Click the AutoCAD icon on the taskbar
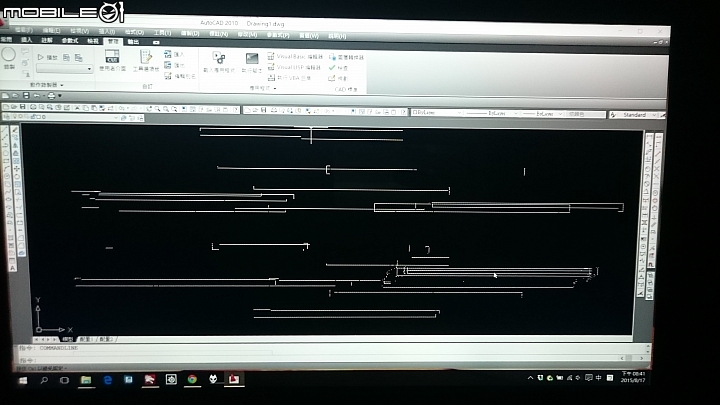Viewport: 720px width, 405px height. (x=234, y=379)
